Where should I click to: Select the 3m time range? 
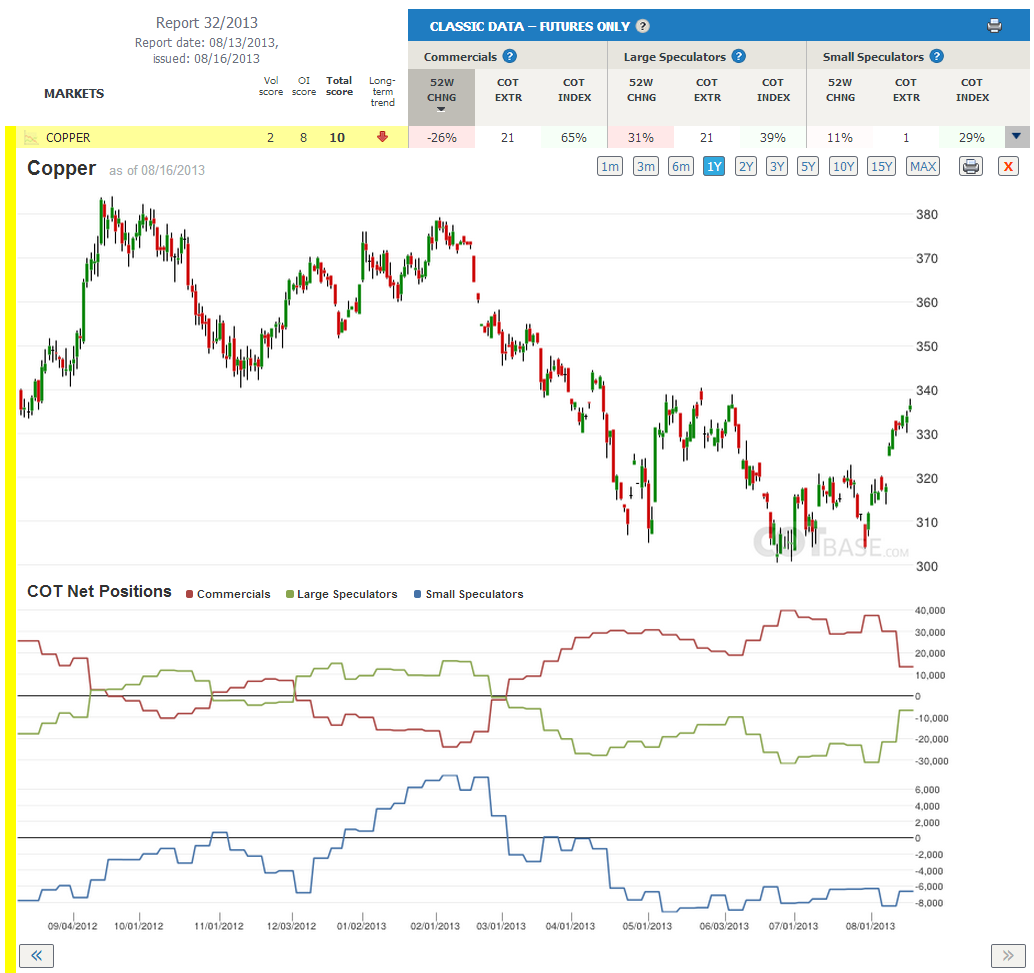tap(646, 166)
